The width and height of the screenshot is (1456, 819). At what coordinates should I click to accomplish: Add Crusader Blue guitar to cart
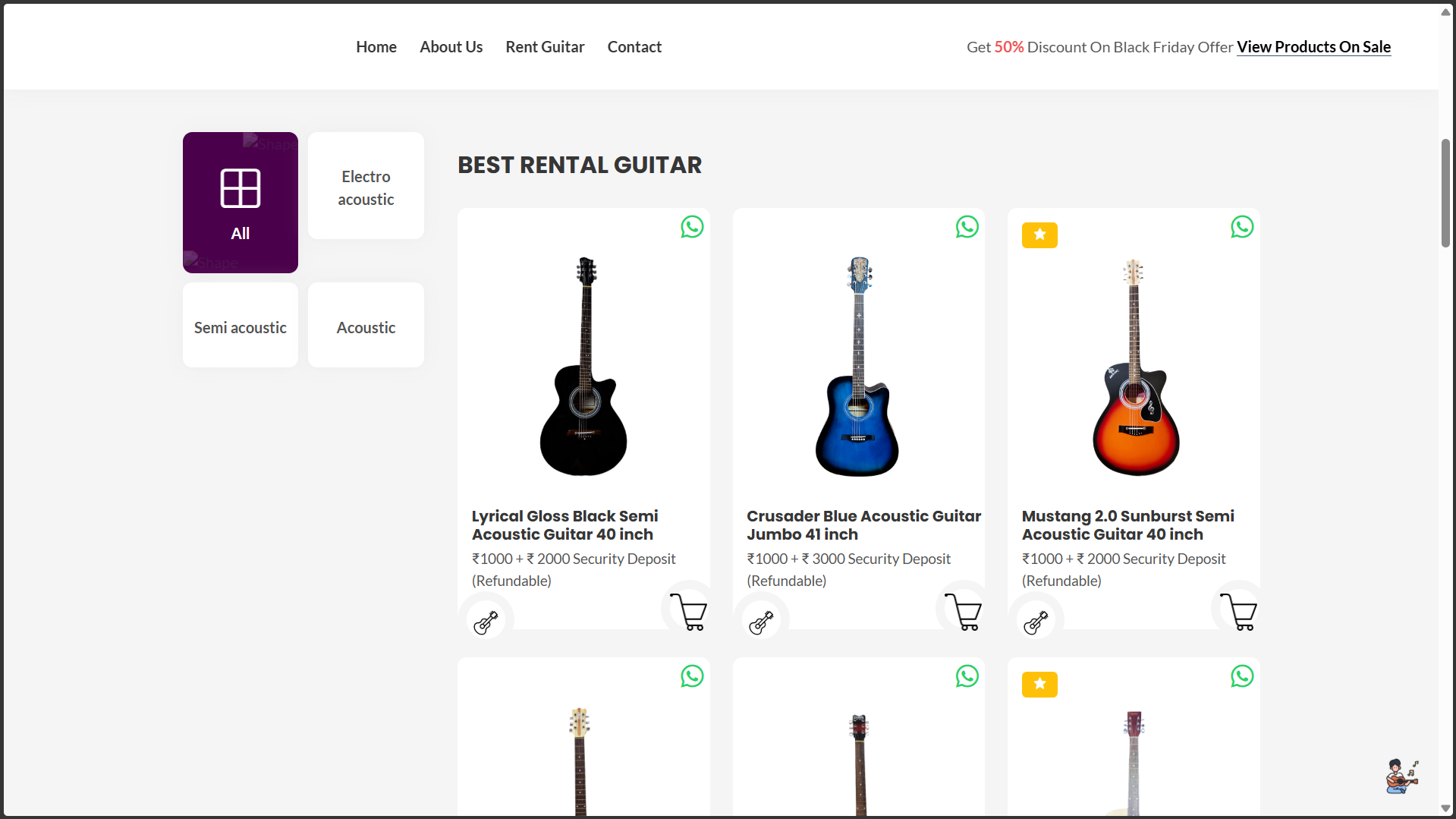(x=964, y=612)
